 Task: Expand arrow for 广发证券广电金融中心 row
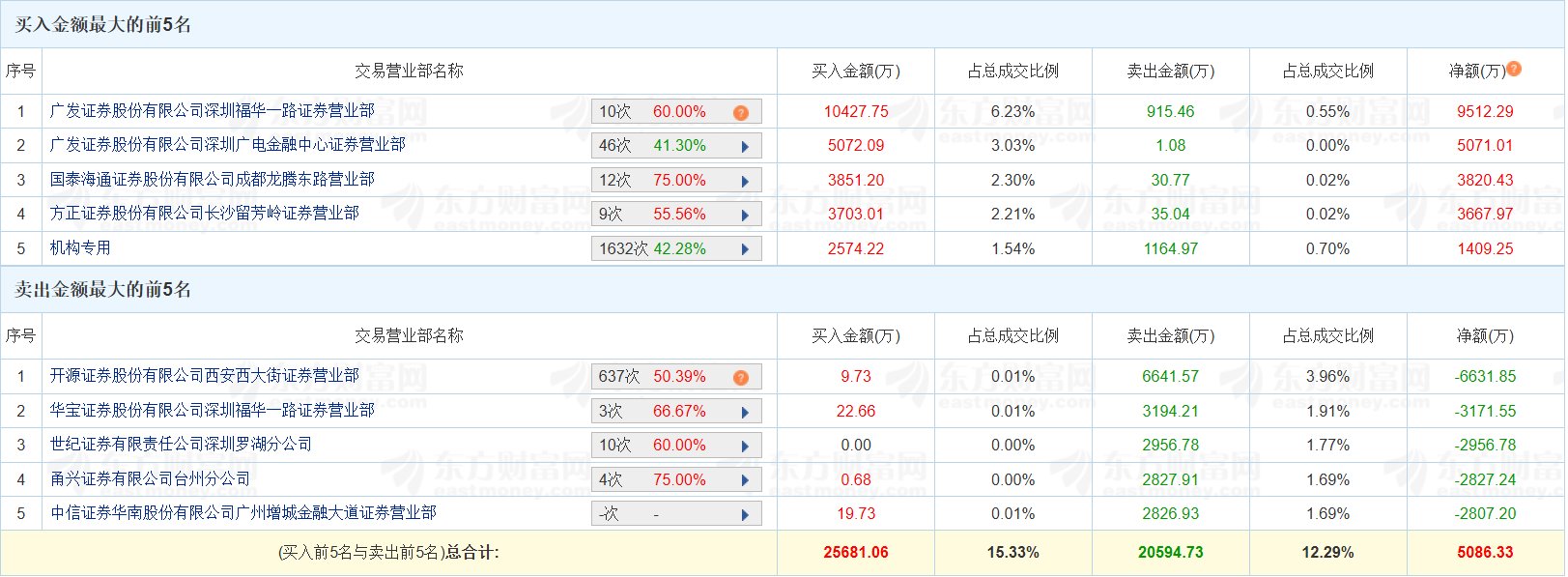(x=745, y=147)
